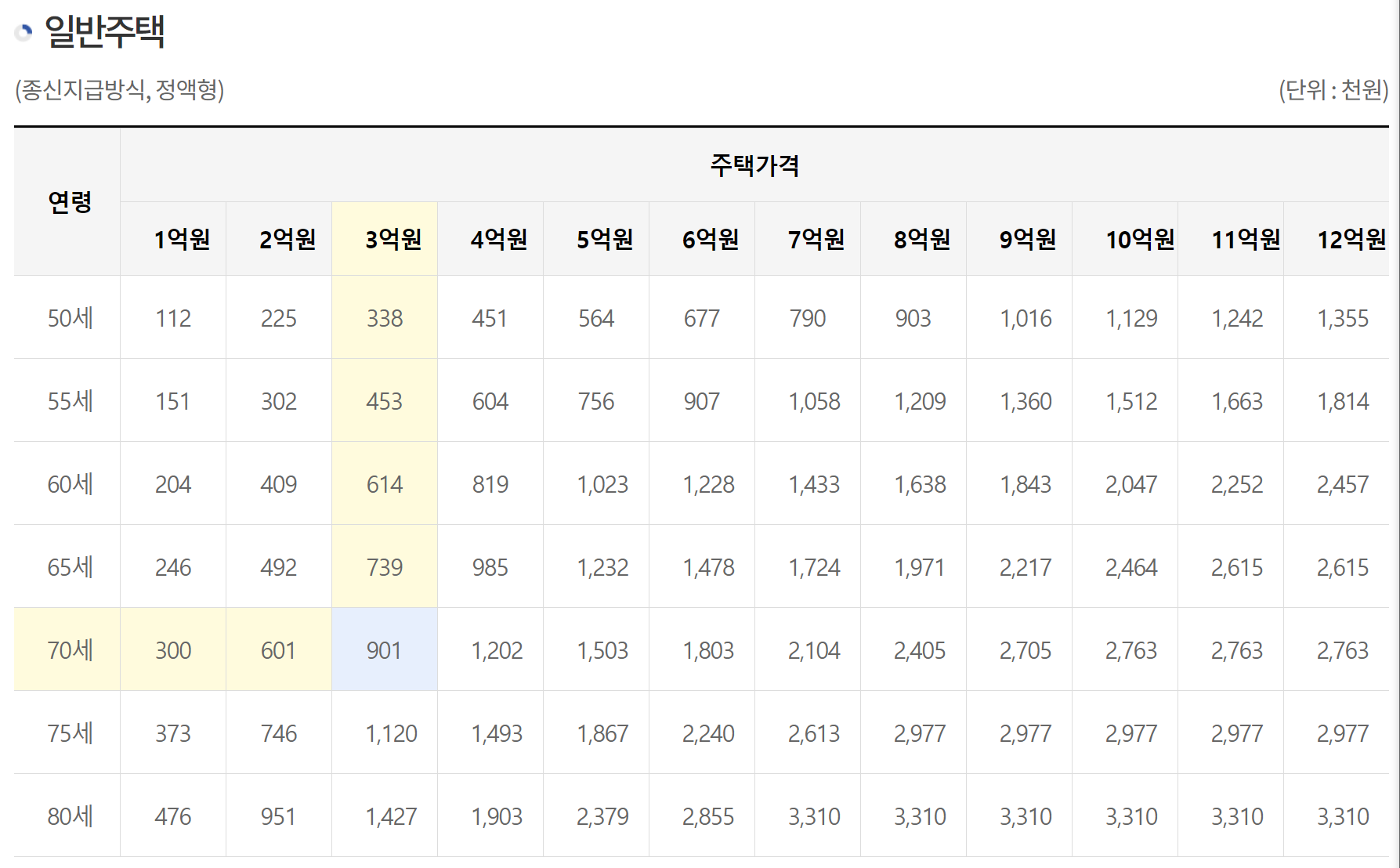The height and width of the screenshot is (868, 1400).
Task: Click the 5억원 column header
Action: 596,239
